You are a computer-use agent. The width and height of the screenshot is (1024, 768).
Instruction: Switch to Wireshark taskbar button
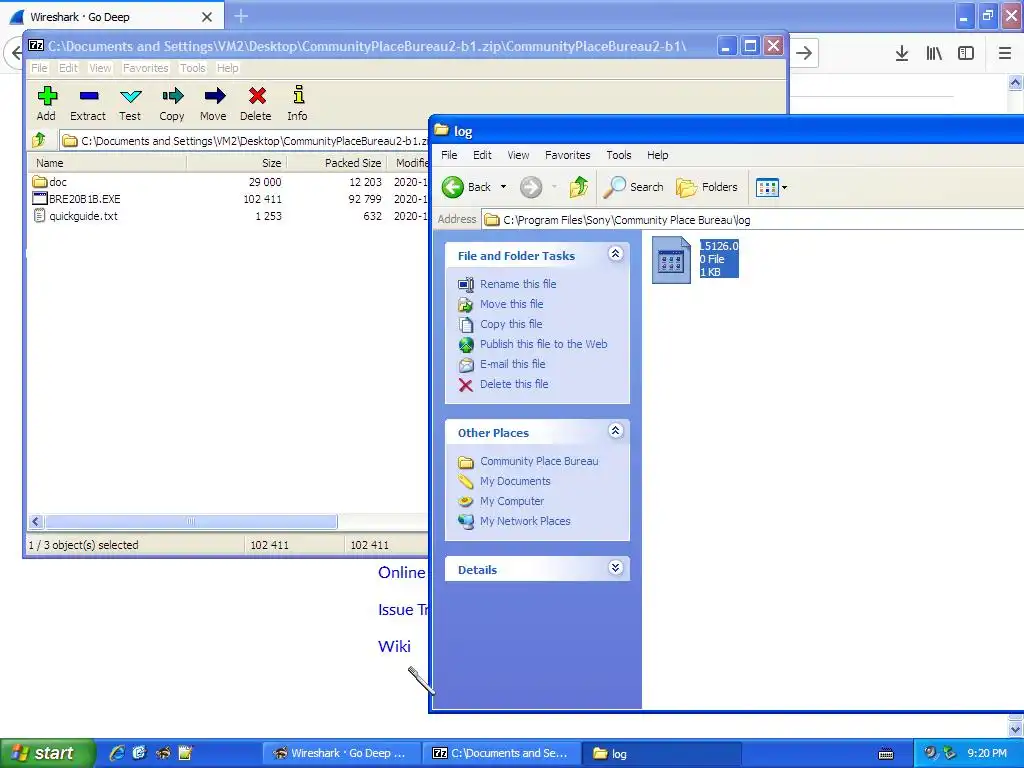[340, 754]
